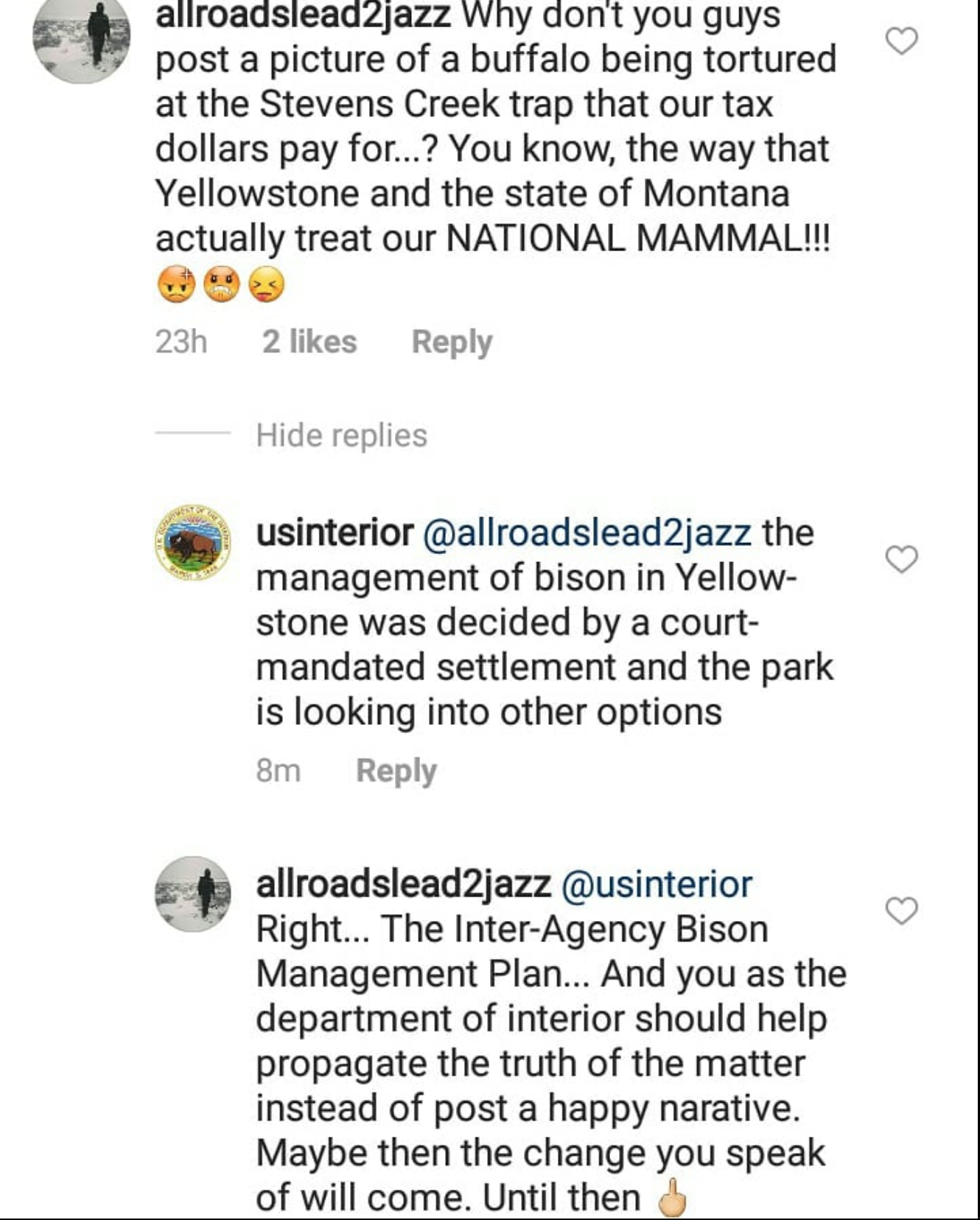Click the angry face emoji in the comment

[221, 282]
